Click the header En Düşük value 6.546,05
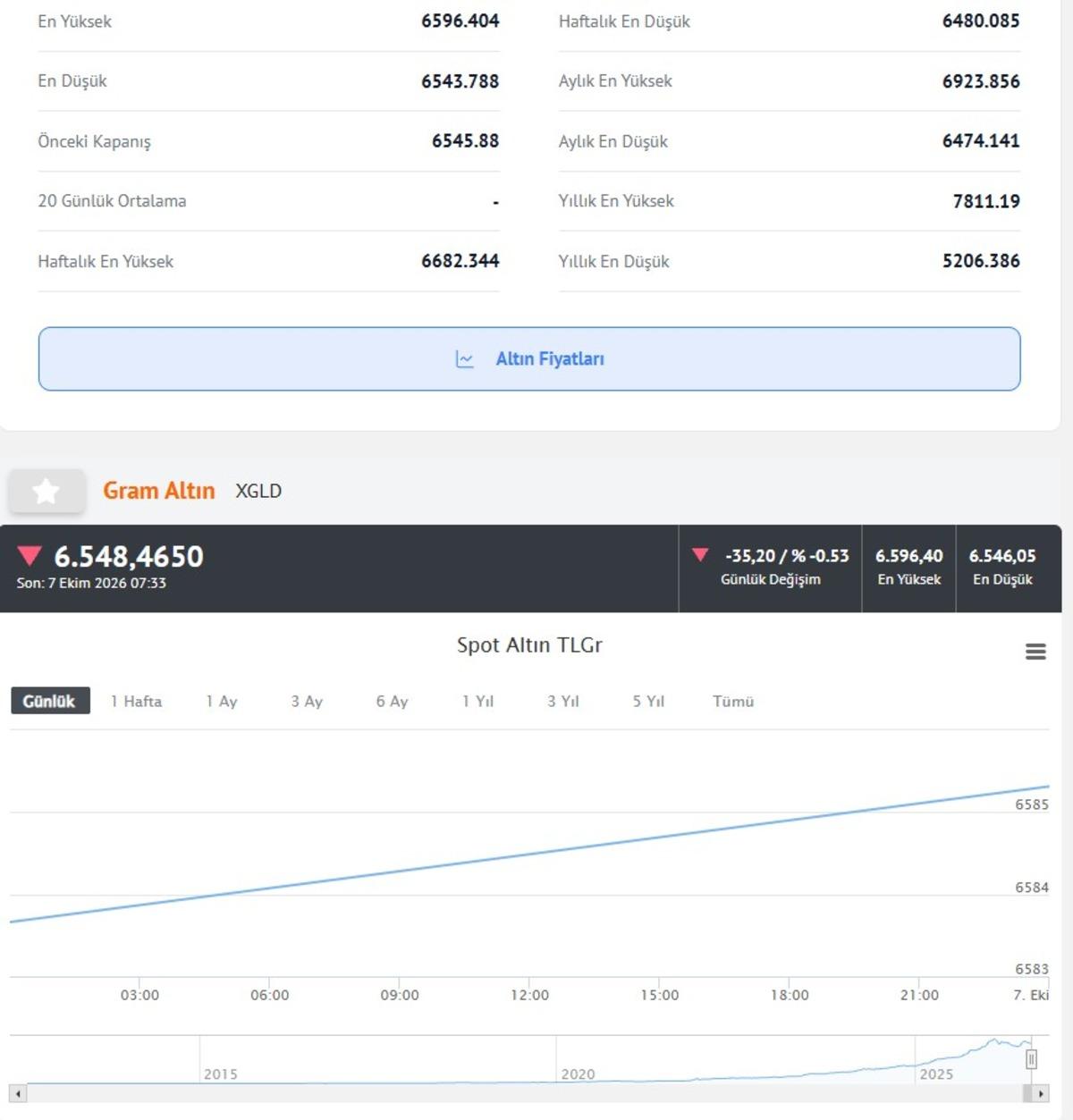 [1002, 556]
